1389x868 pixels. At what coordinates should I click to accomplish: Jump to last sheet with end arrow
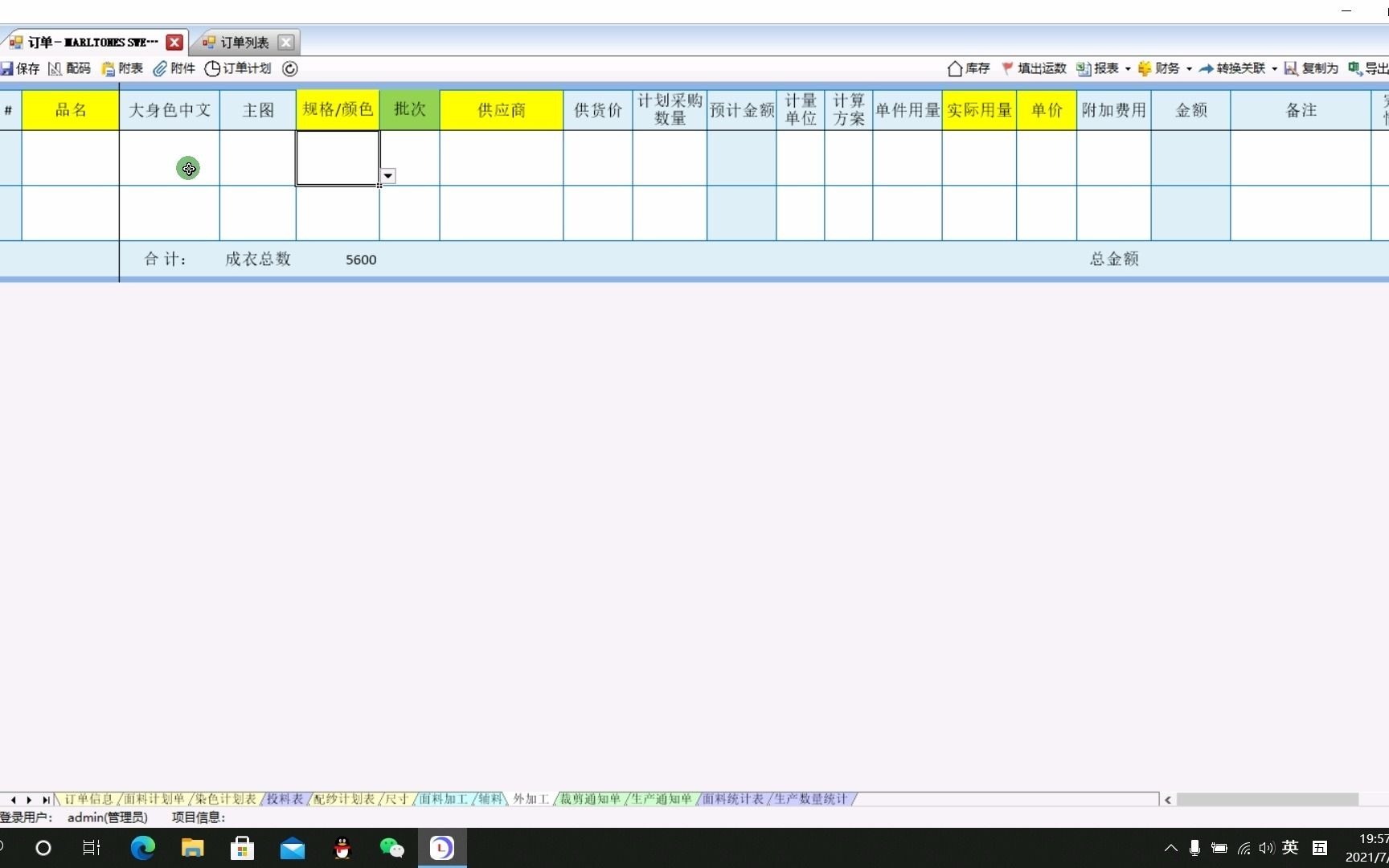[46, 800]
